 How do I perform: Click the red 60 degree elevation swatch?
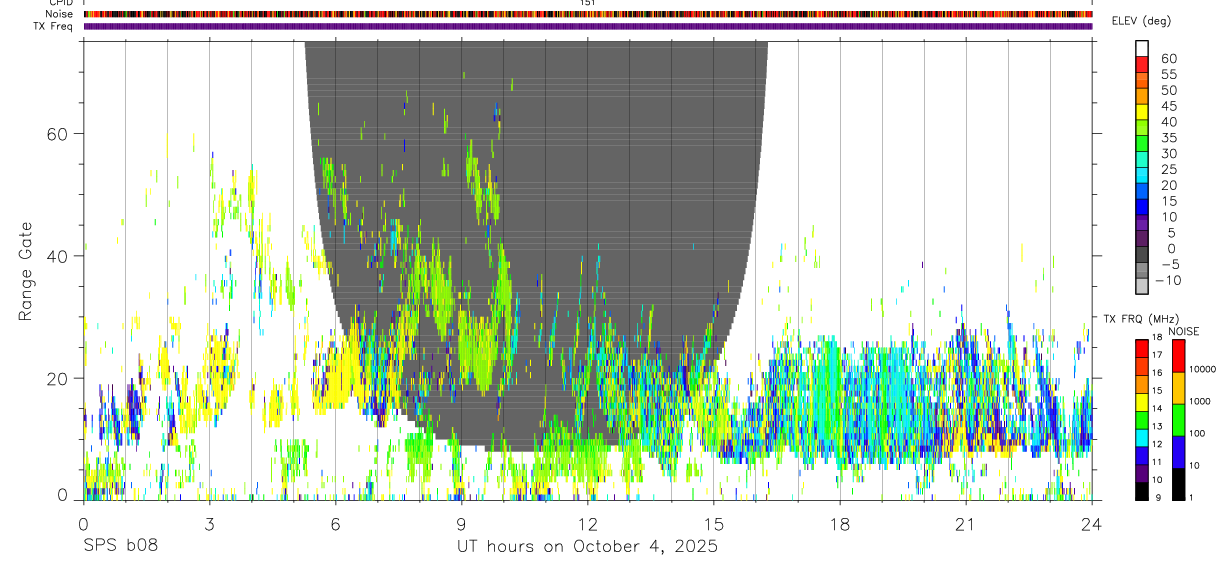click(x=1143, y=64)
